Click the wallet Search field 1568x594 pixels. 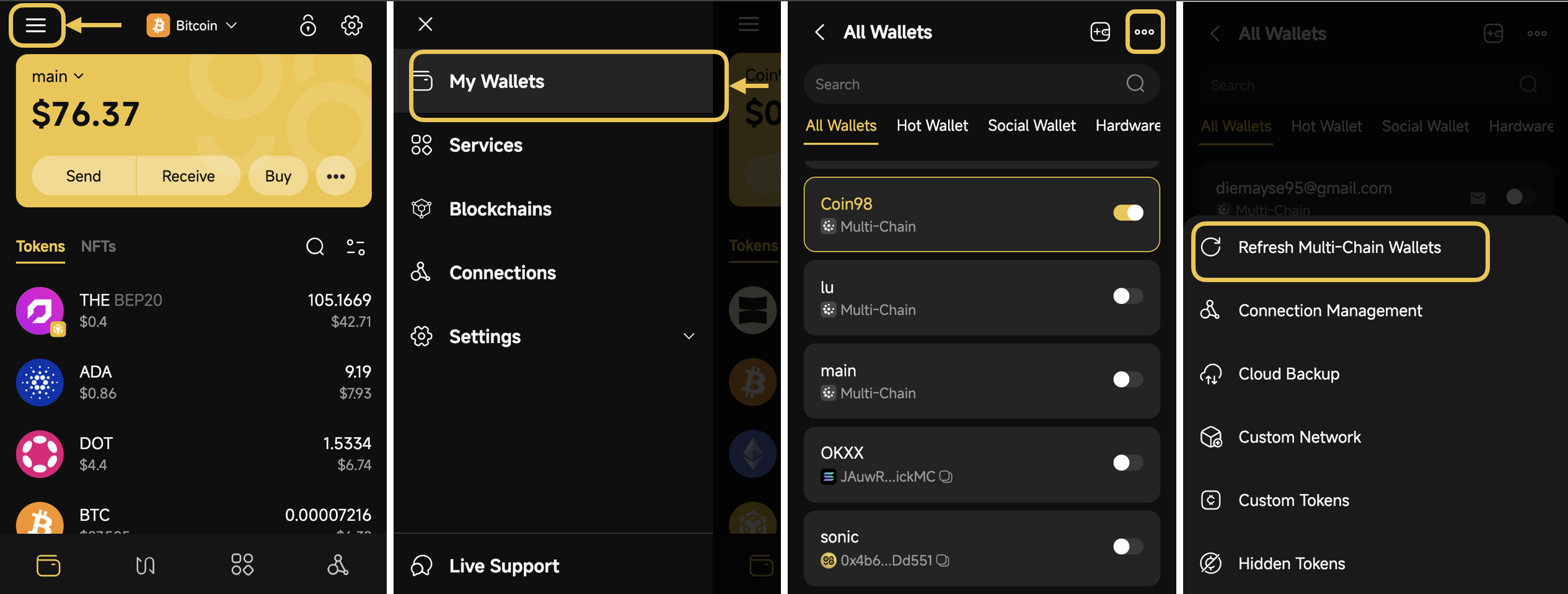[967, 84]
